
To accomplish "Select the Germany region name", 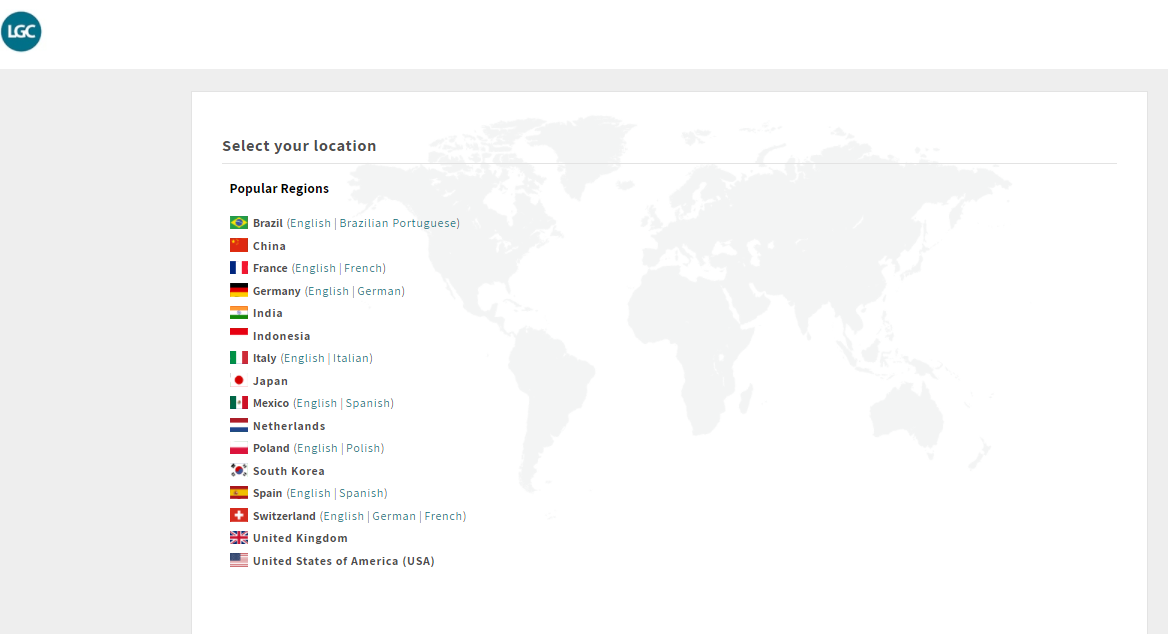I will 276,291.
